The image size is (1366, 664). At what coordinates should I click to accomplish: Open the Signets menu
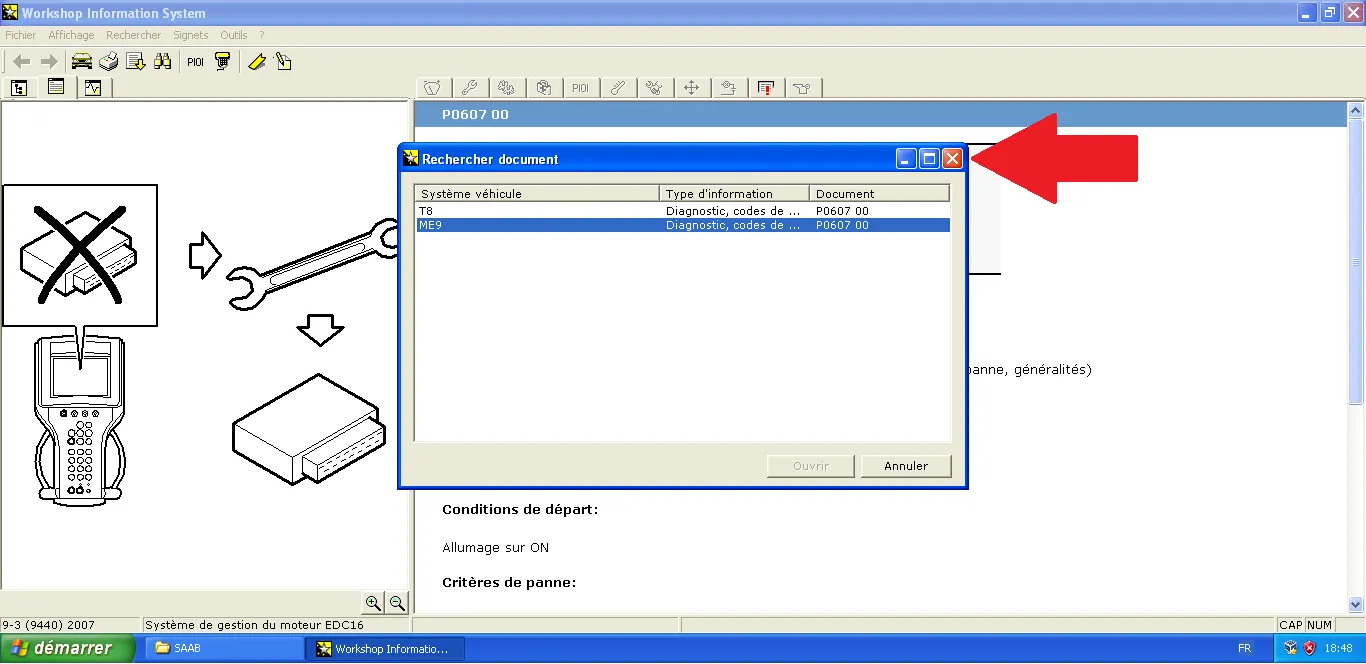tap(191, 35)
